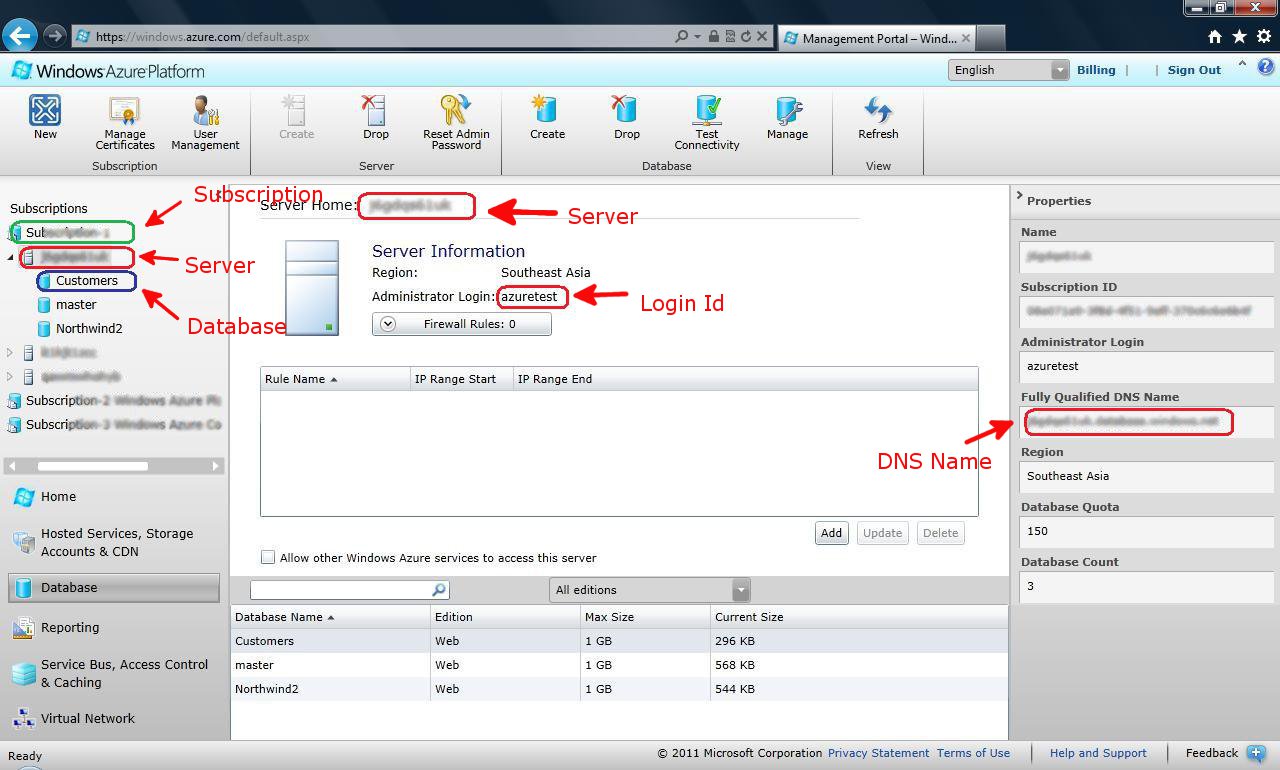Viewport: 1280px width, 770px height.
Task: Click the Drop database icon
Action: click(625, 120)
